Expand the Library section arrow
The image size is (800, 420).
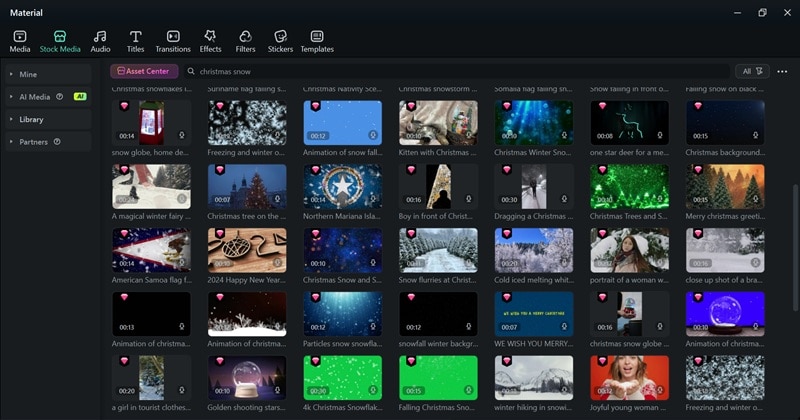pos(11,119)
